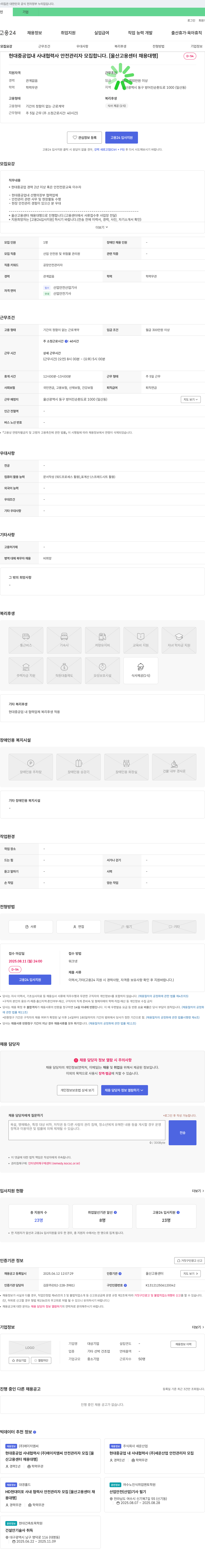Click the 관심정보 등록 heart button

coord(84,138)
